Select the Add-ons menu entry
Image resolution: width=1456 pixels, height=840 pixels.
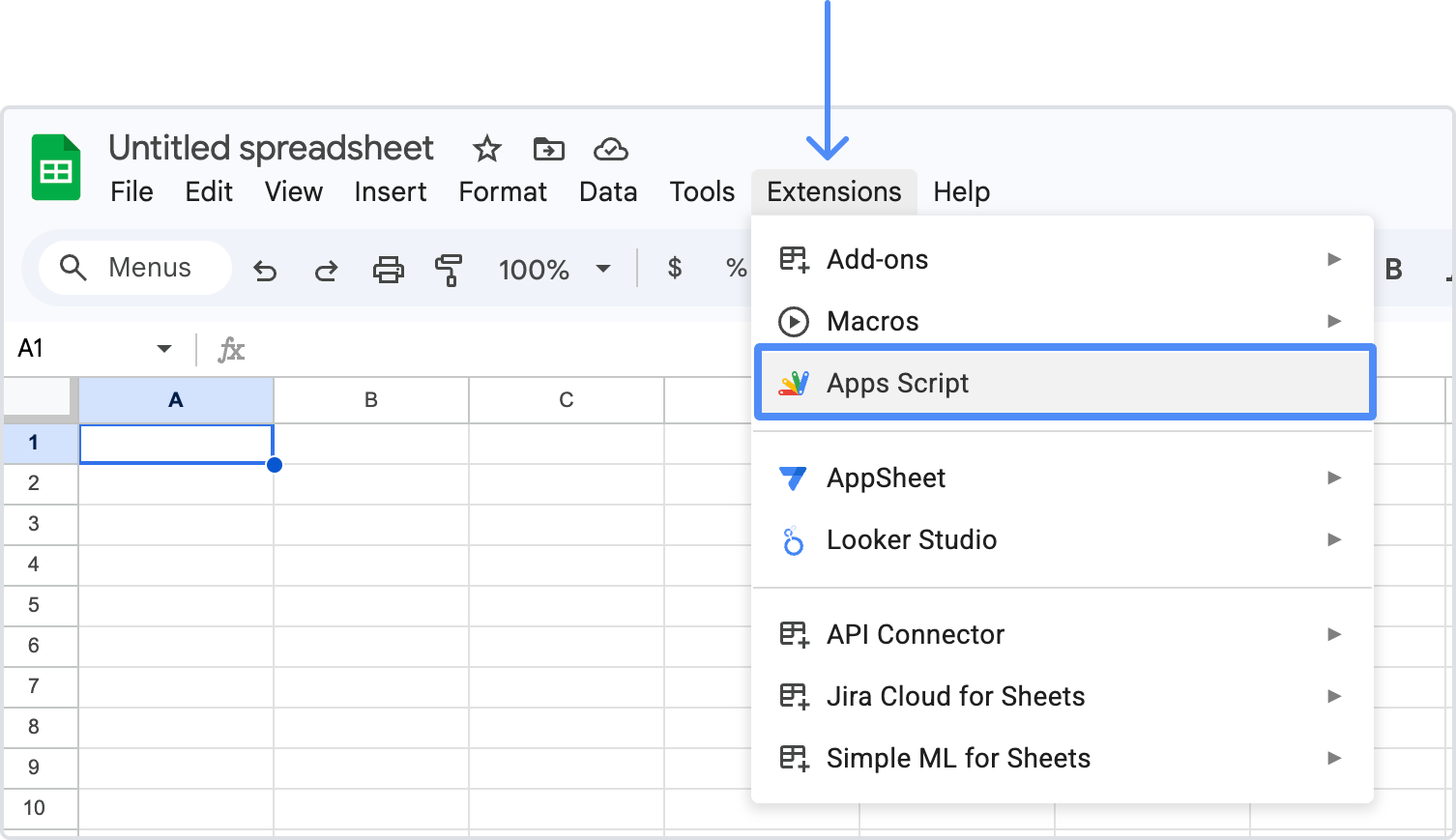tap(1063, 259)
